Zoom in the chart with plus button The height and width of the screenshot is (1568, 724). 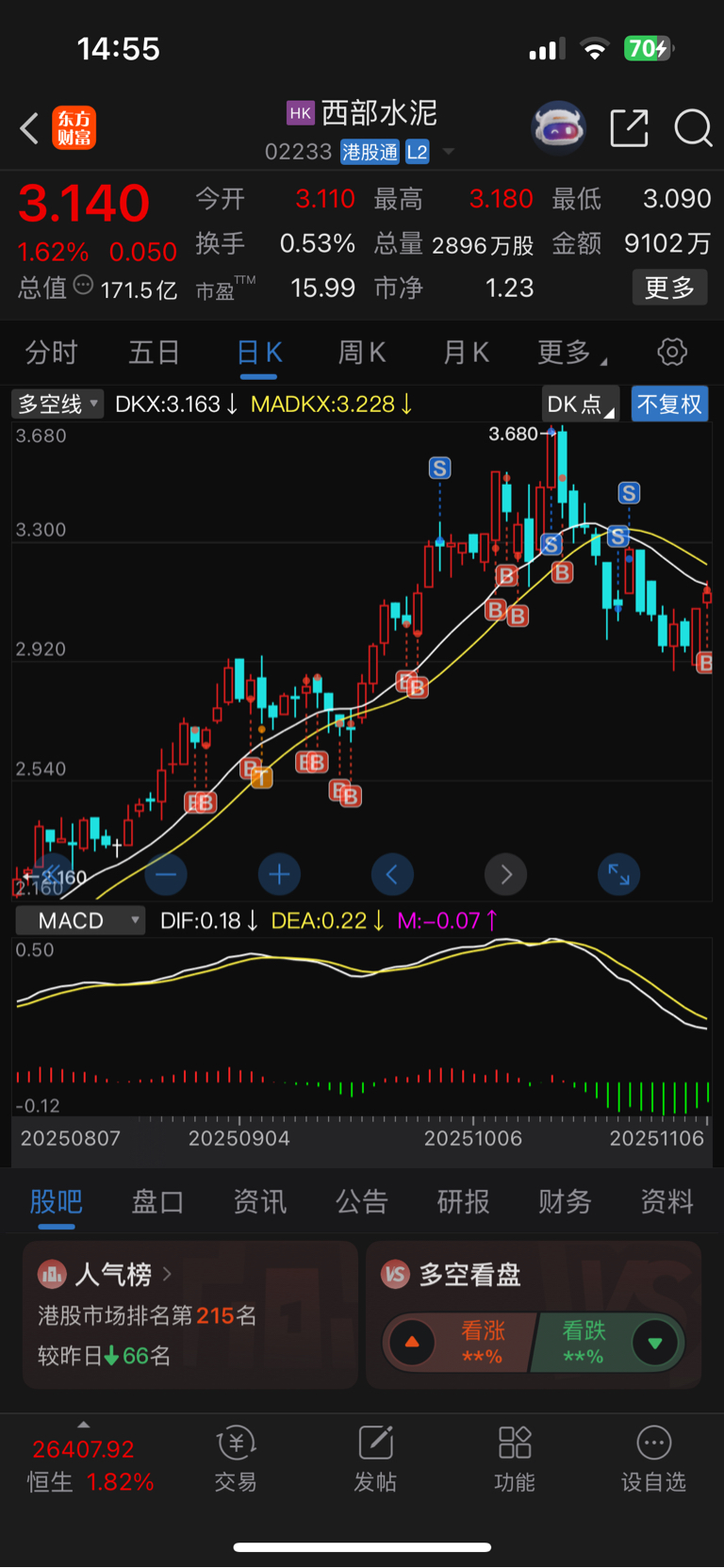click(279, 875)
